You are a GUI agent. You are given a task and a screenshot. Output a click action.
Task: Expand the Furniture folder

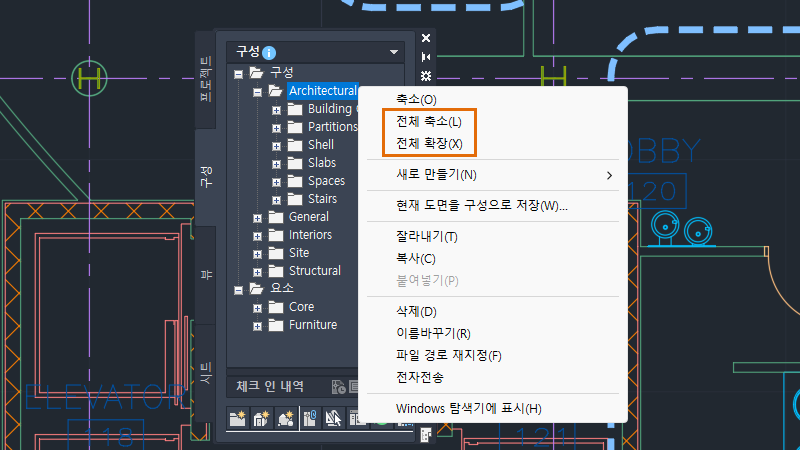pos(257,326)
